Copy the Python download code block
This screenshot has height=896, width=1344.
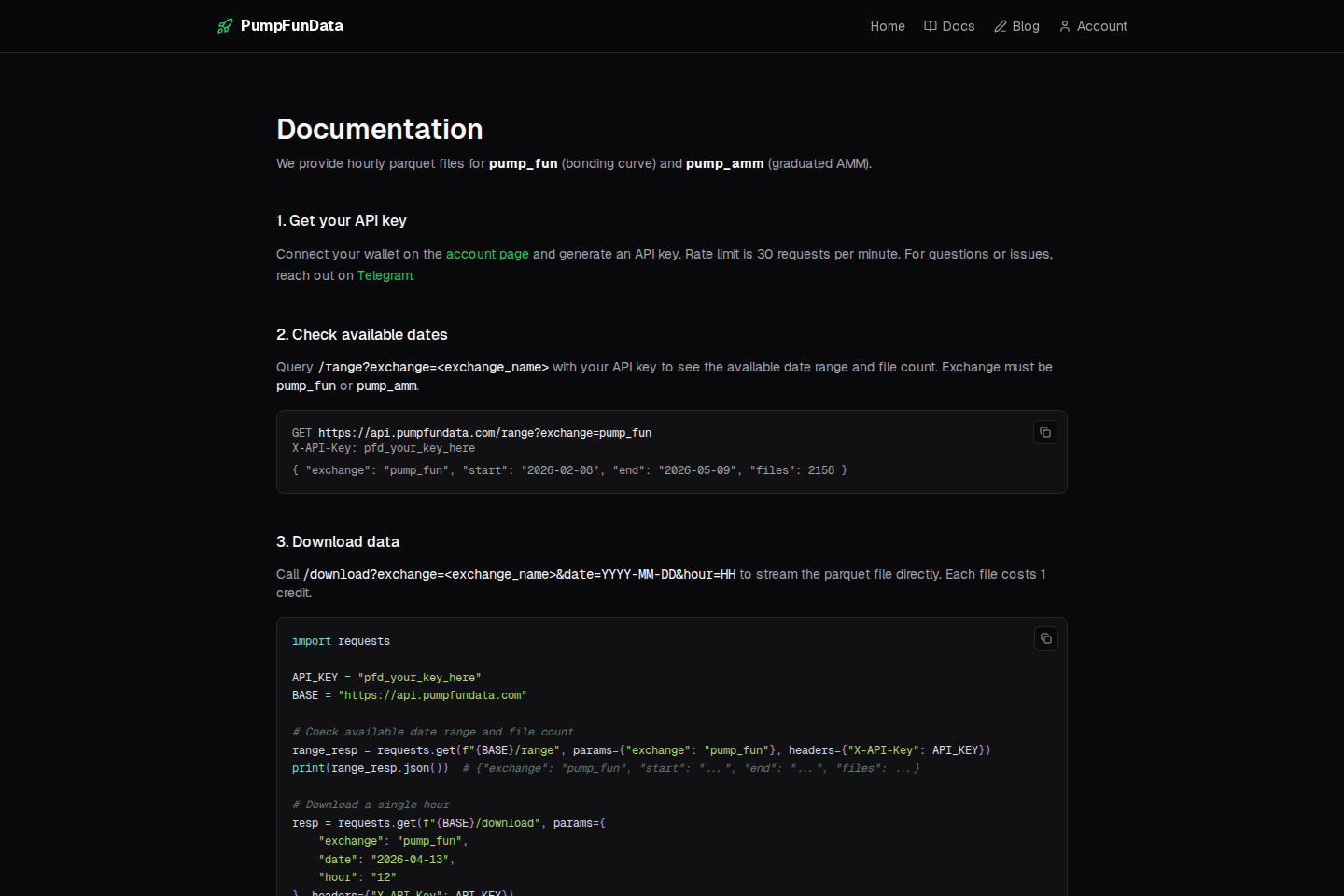coord(1046,638)
